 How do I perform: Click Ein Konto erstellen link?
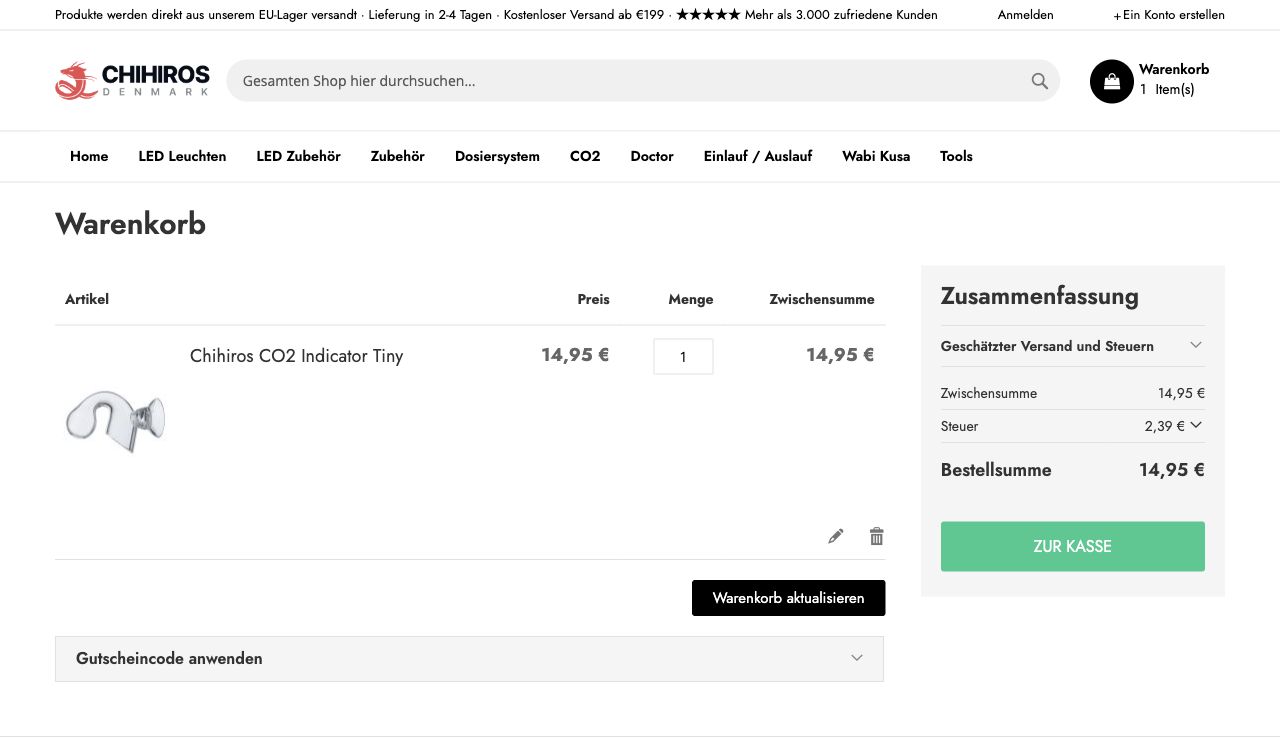point(1169,15)
